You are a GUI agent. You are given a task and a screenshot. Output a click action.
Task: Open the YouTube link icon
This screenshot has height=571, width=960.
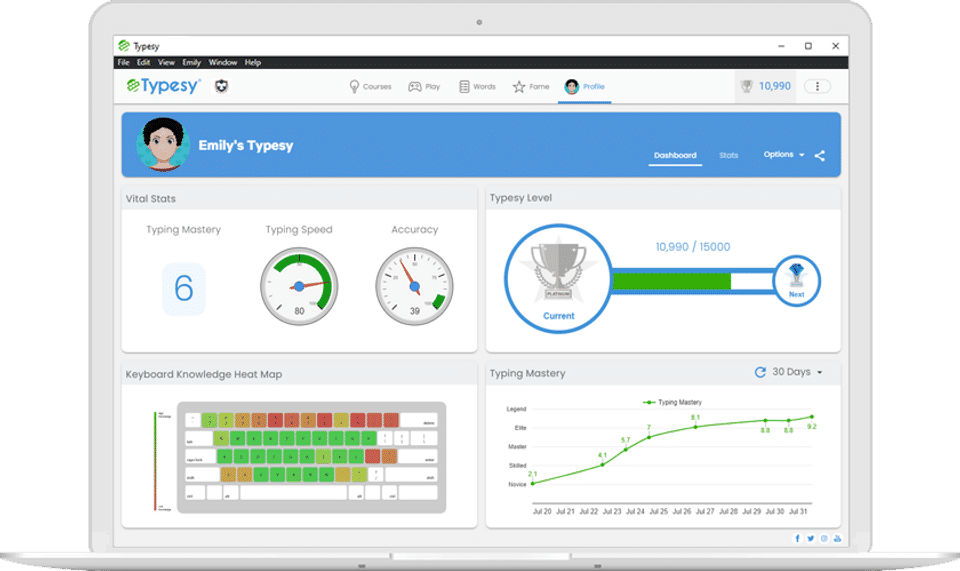coord(837,539)
